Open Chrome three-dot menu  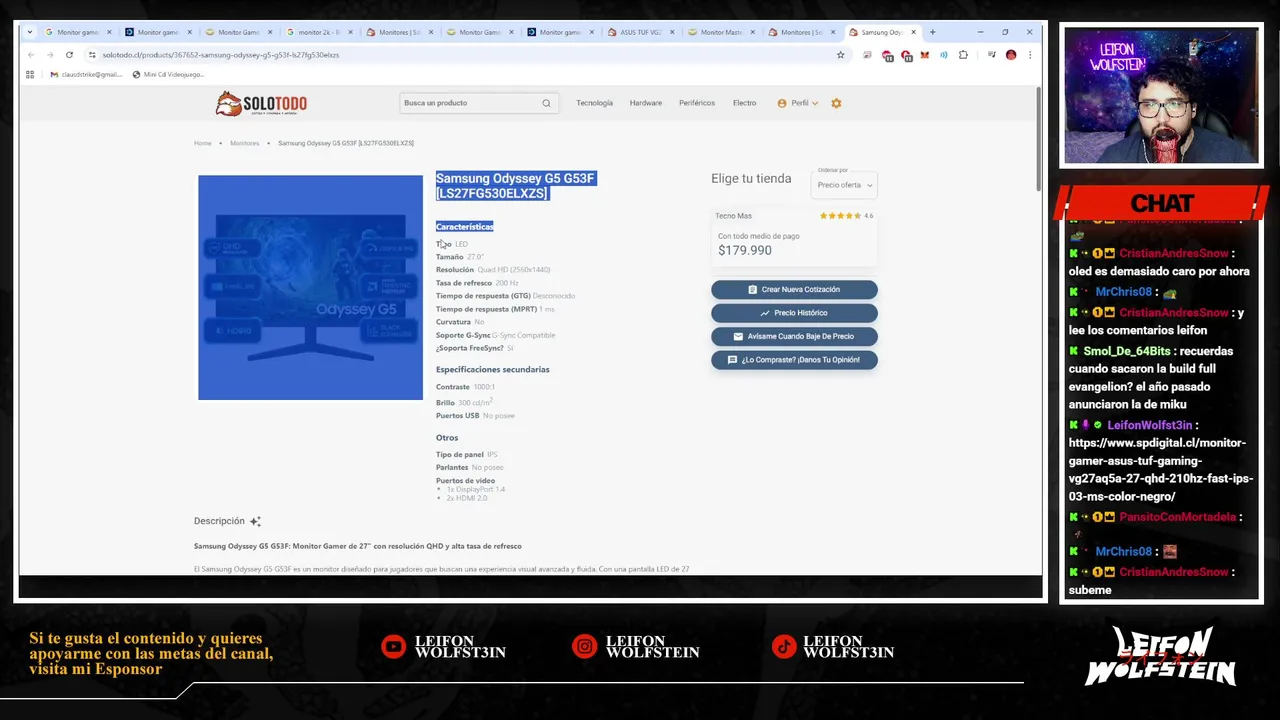click(x=1030, y=55)
